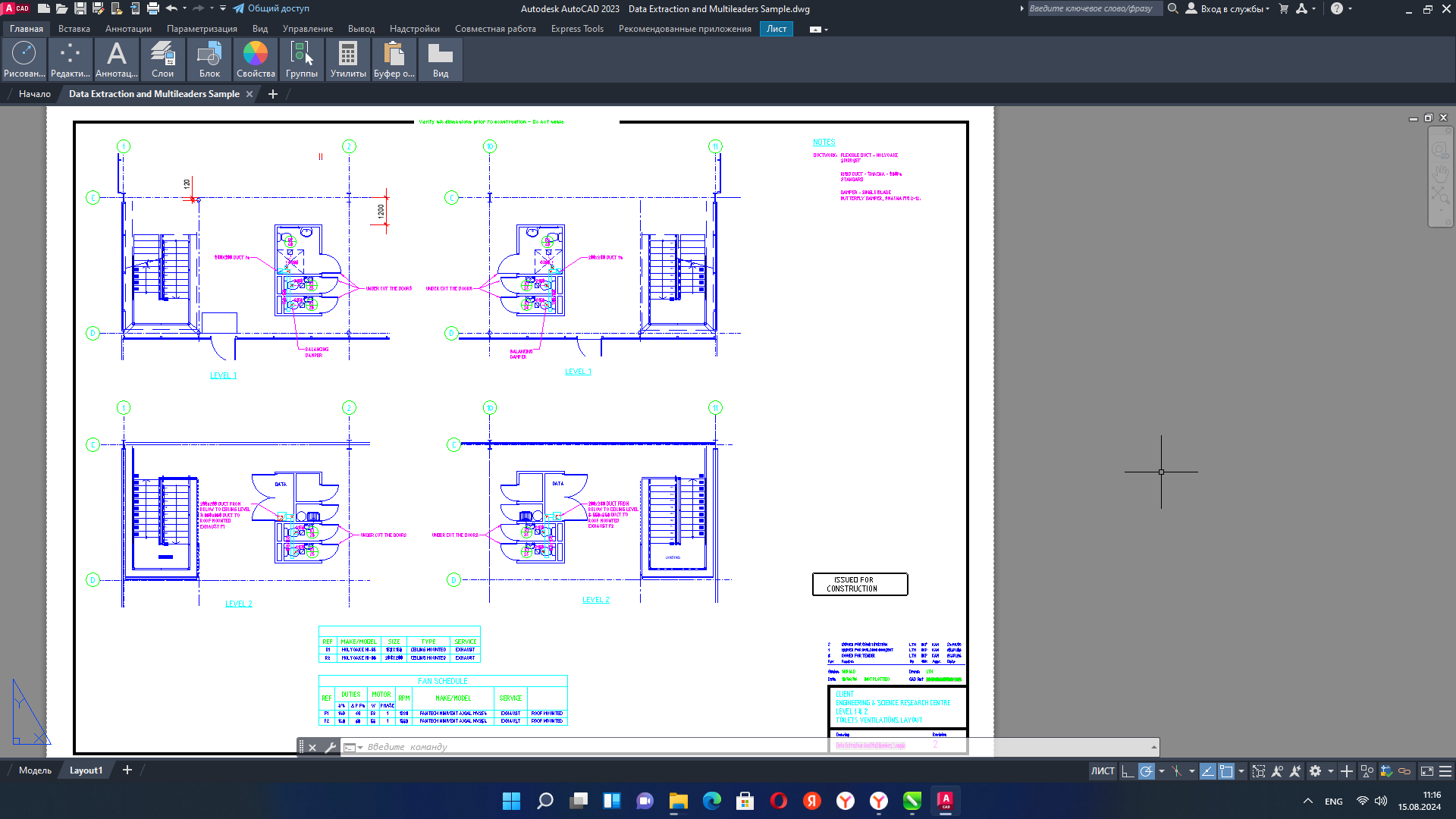Toggle polar tracking in status bar
1456x819 pixels.
point(1147,771)
